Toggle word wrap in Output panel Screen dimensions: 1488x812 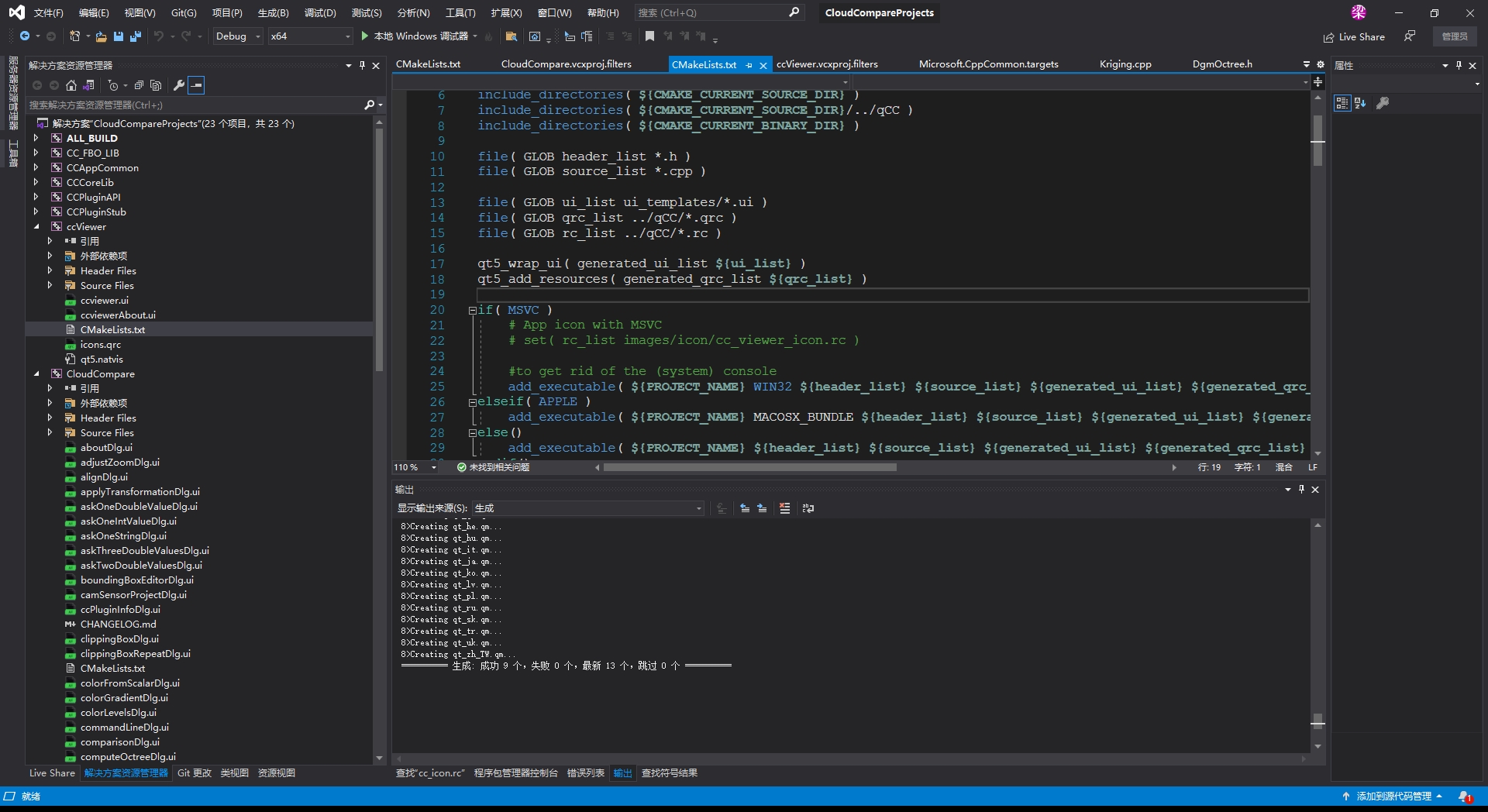point(808,508)
